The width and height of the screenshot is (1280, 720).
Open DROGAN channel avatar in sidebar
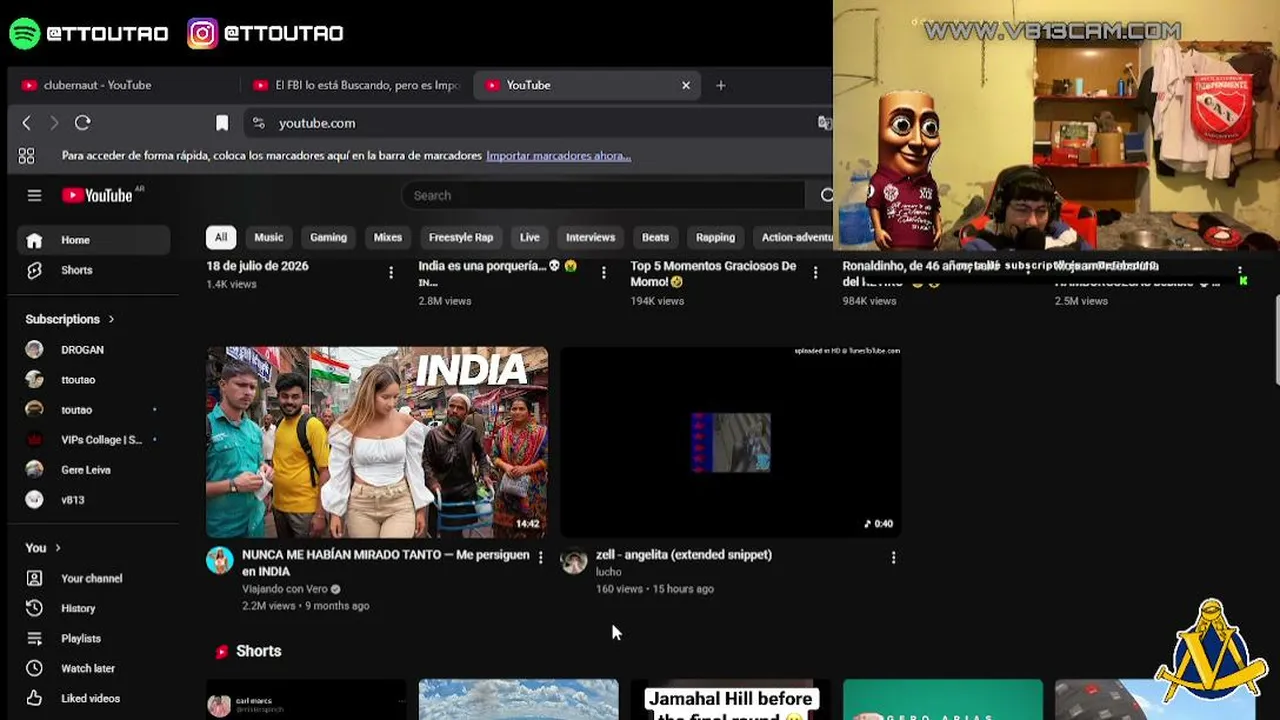pyautogui.click(x=35, y=350)
